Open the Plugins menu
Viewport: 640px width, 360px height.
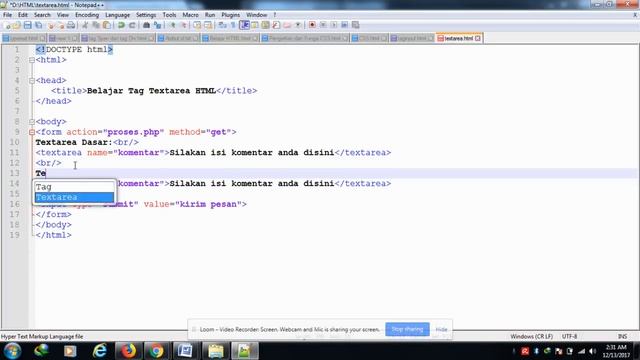(x=231, y=15)
